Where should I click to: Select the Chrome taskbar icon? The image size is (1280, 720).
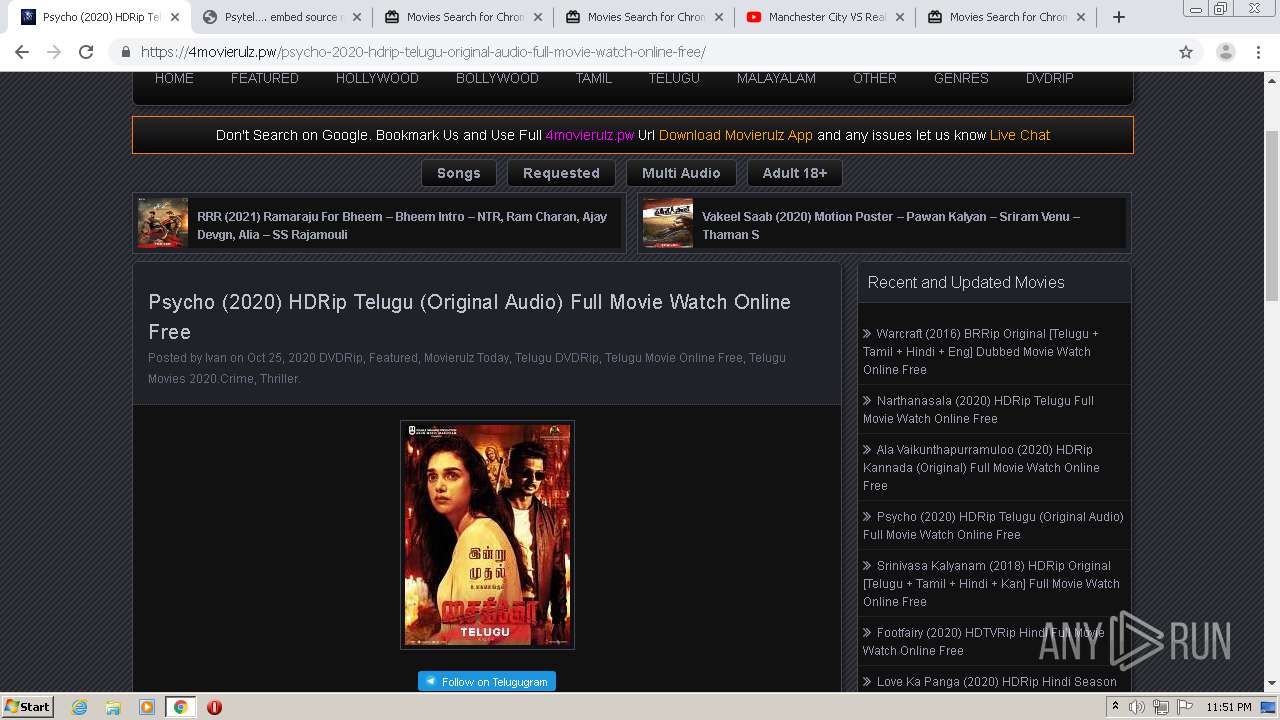180,707
